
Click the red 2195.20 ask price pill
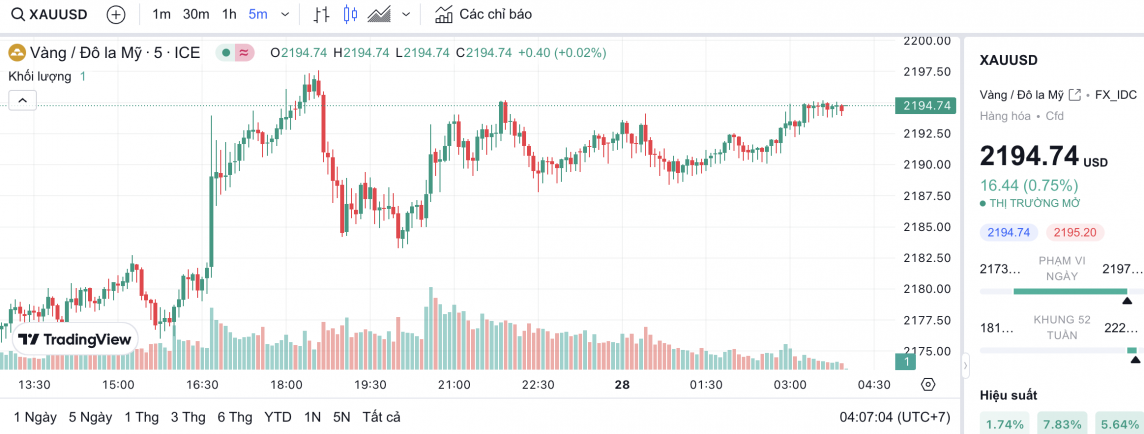click(x=1075, y=232)
